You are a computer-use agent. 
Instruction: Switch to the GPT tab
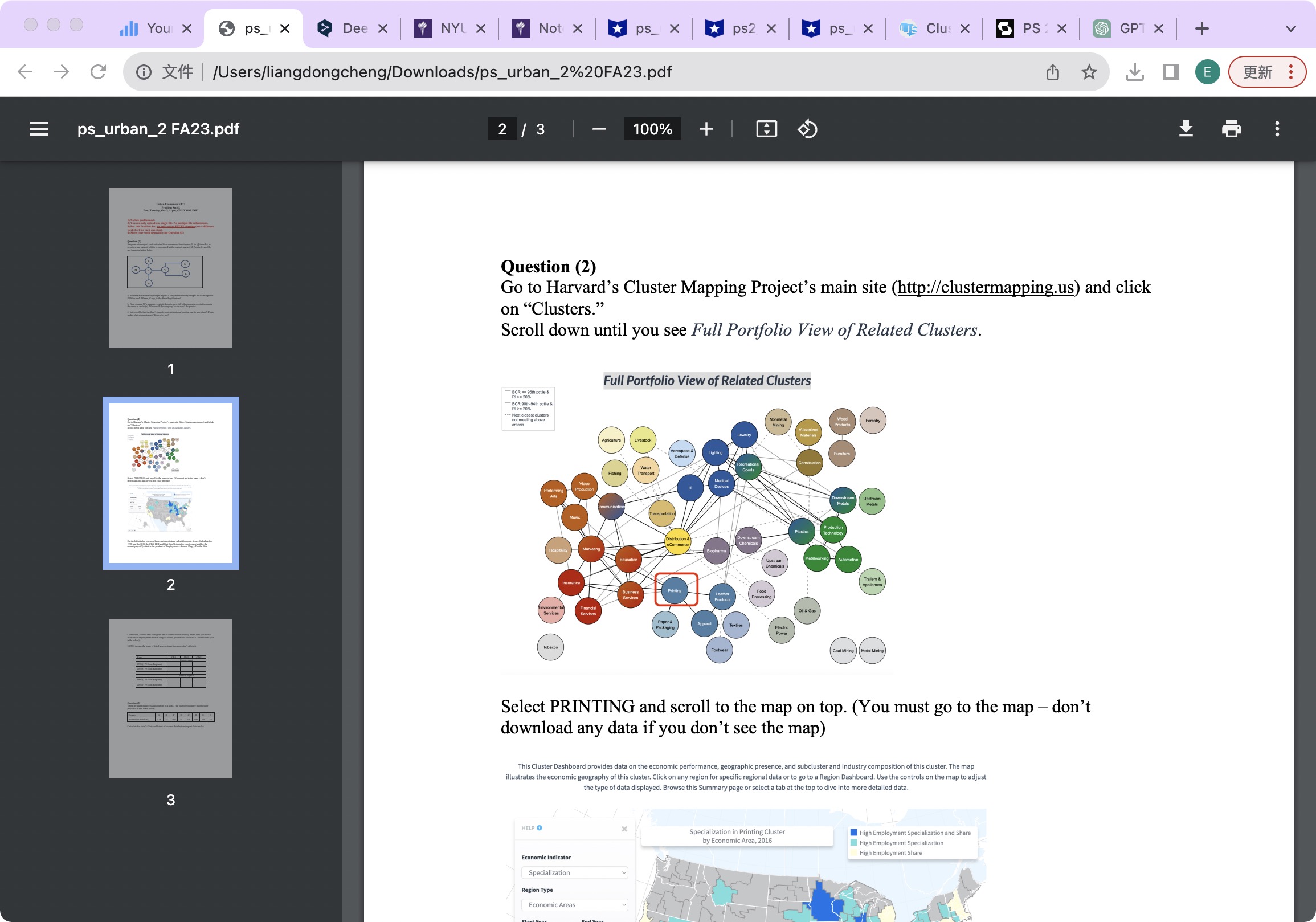(1127, 28)
